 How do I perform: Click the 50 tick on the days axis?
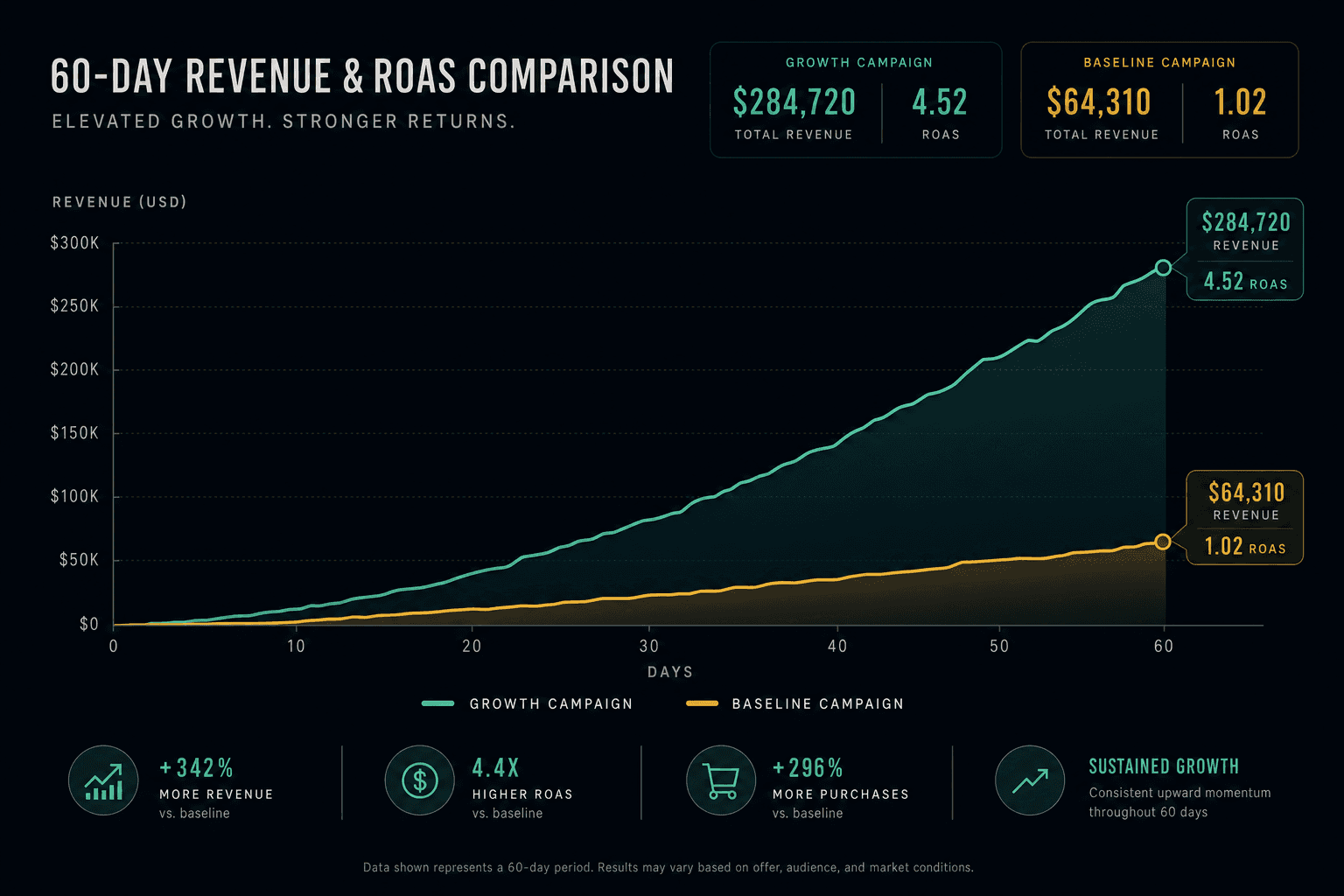(x=999, y=647)
